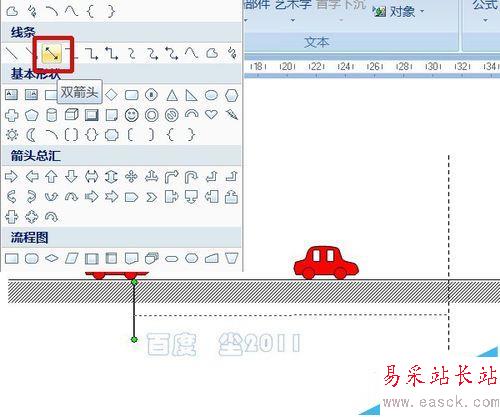This screenshot has width=500, height=417.
Task: Choose the folded corner shape
Action: click(111, 115)
